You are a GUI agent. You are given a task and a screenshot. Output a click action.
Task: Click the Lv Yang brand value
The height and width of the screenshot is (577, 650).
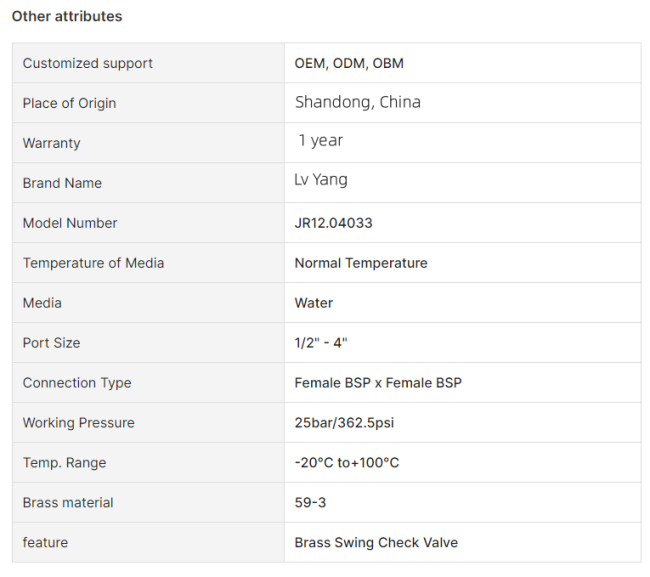321,179
